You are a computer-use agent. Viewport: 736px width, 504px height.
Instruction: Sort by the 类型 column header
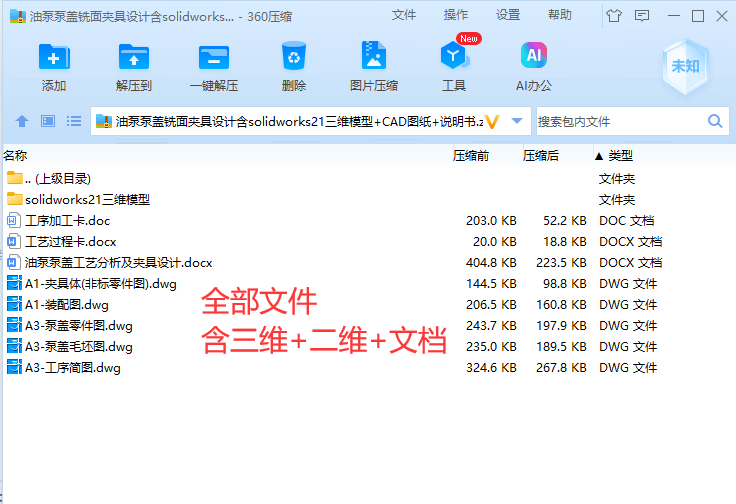pos(621,155)
